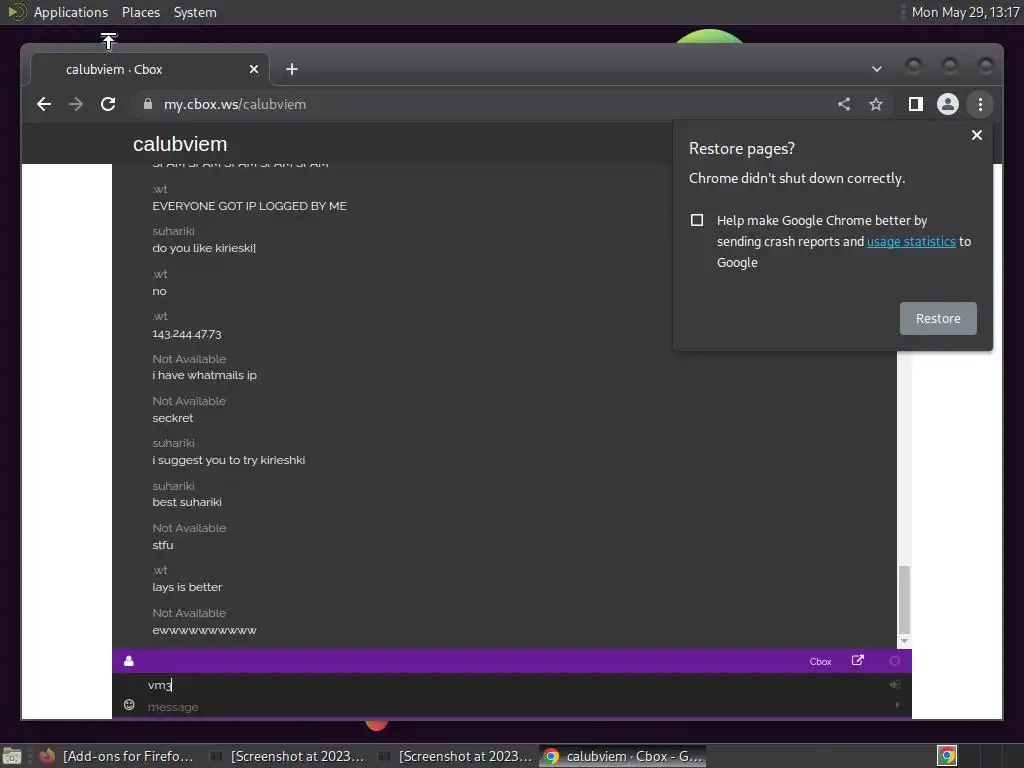Click the message reading no
The height and width of the screenshot is (768, 1024).
tap(159, 291)
